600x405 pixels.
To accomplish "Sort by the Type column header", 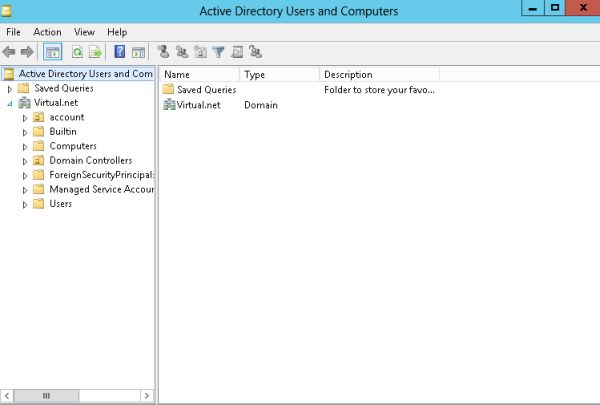I will coord(279,74).
